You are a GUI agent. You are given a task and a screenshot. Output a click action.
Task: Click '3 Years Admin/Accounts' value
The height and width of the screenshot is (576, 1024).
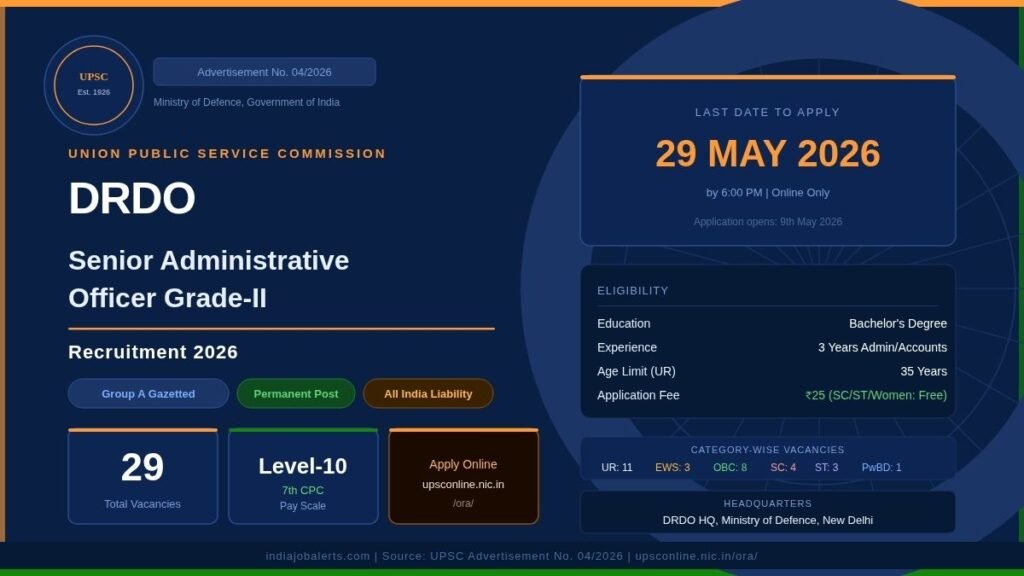[882, 347]
